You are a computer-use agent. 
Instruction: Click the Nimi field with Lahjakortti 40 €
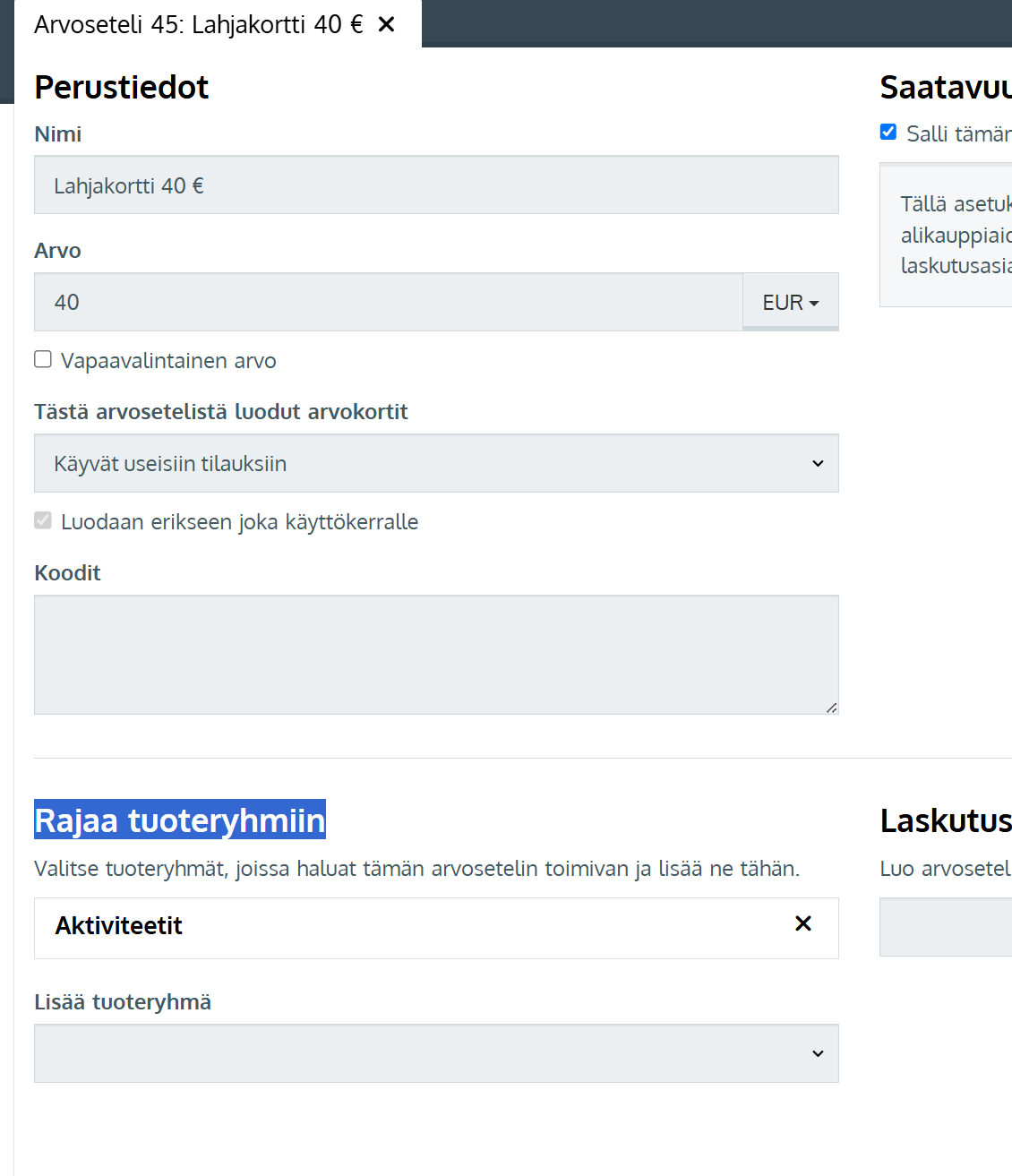point(436,185)
